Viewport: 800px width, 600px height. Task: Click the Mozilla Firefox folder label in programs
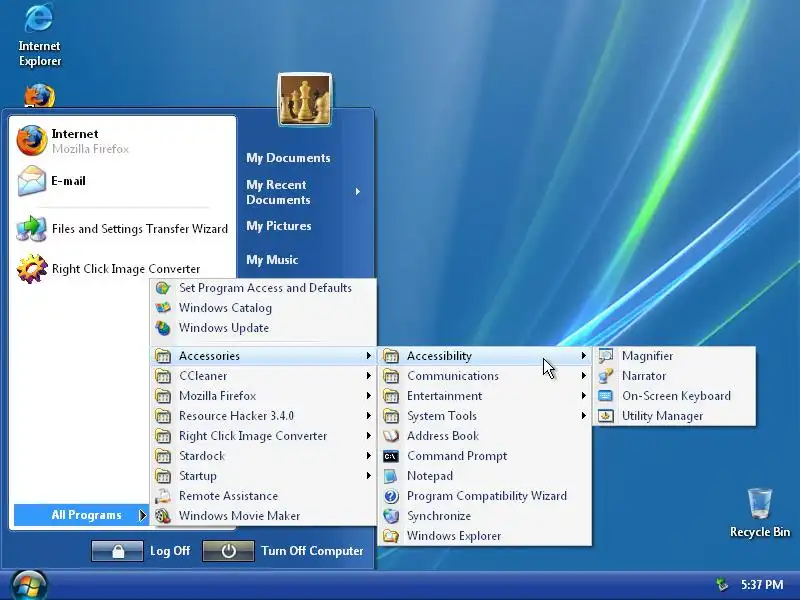(217, 396)
